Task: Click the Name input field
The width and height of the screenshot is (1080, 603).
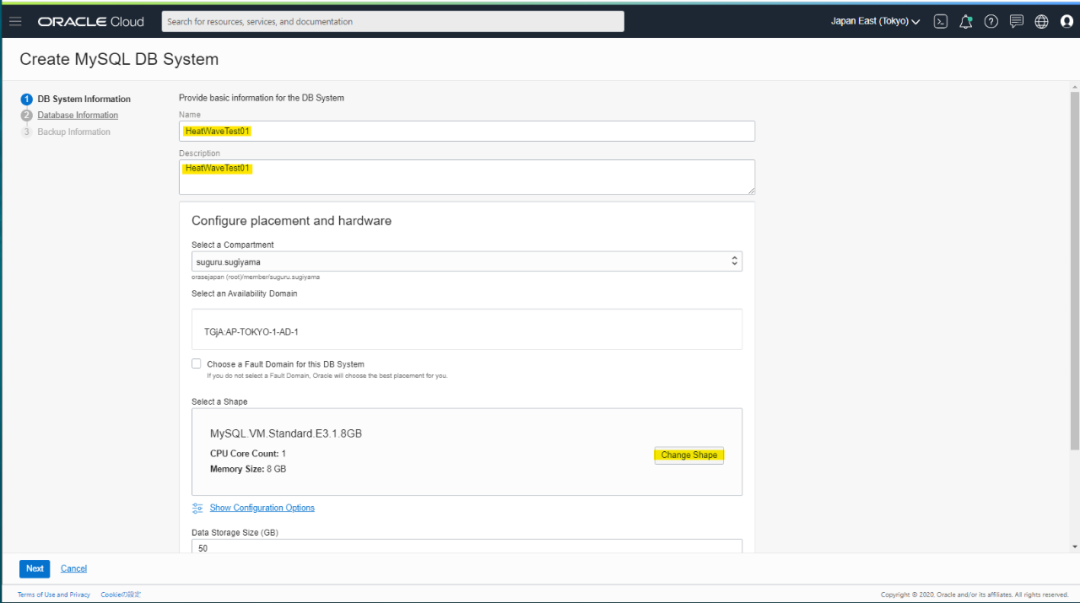Action: (466, 131)
